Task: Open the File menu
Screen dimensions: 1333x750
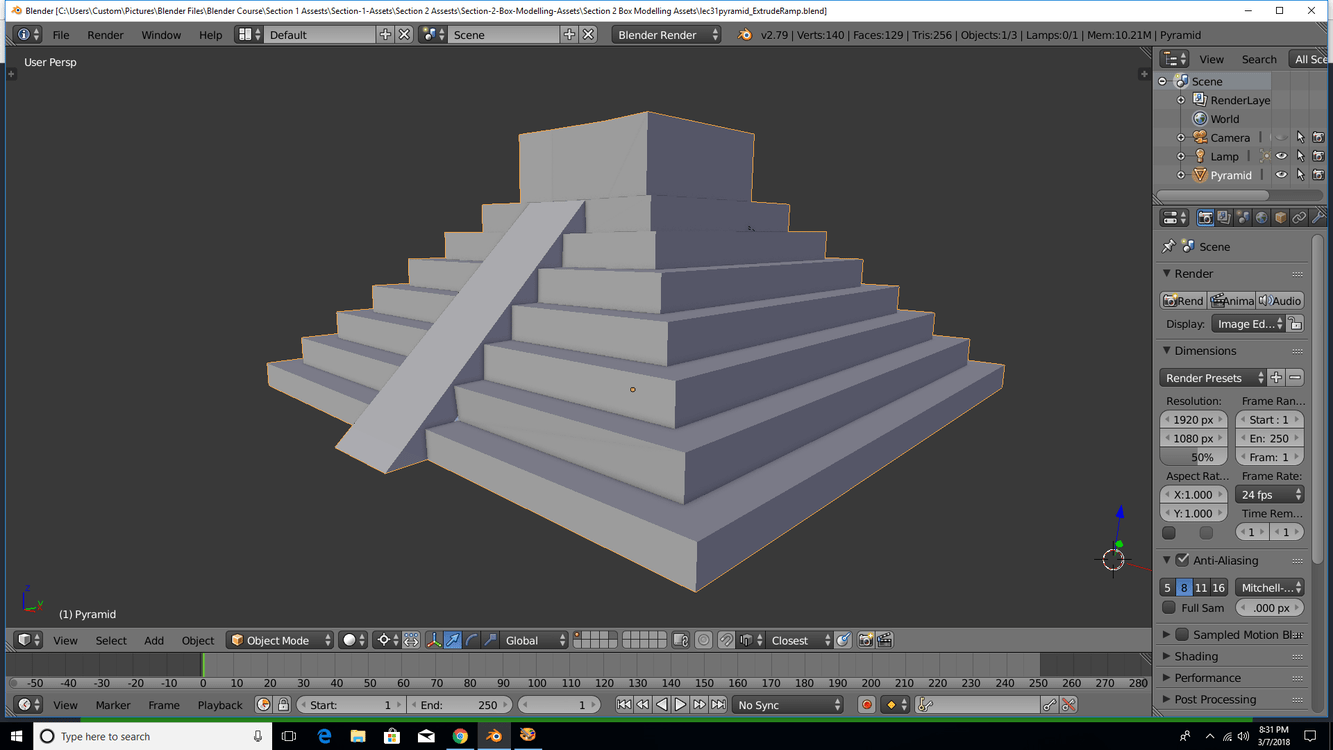Action: tap(61, 34)
